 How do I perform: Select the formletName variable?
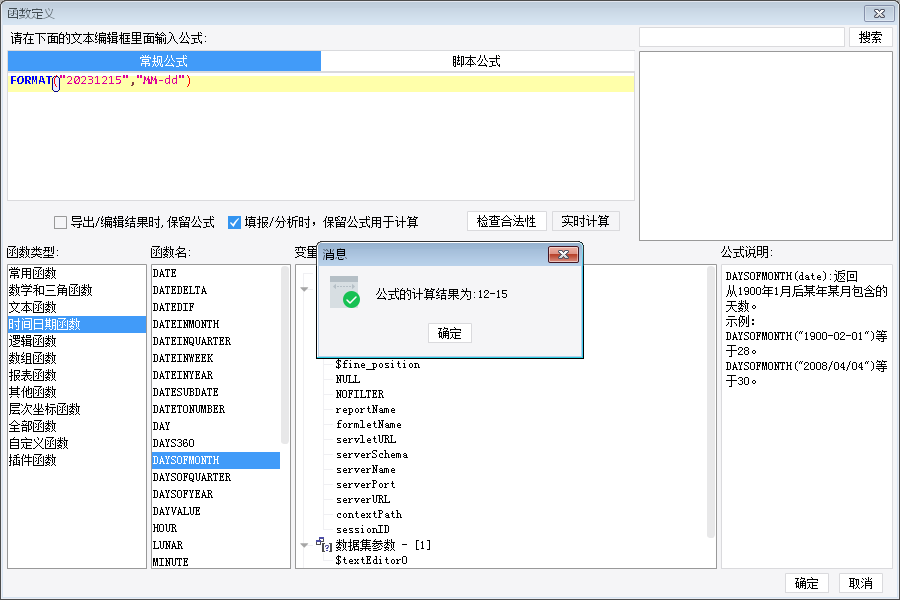click(368, 424)
